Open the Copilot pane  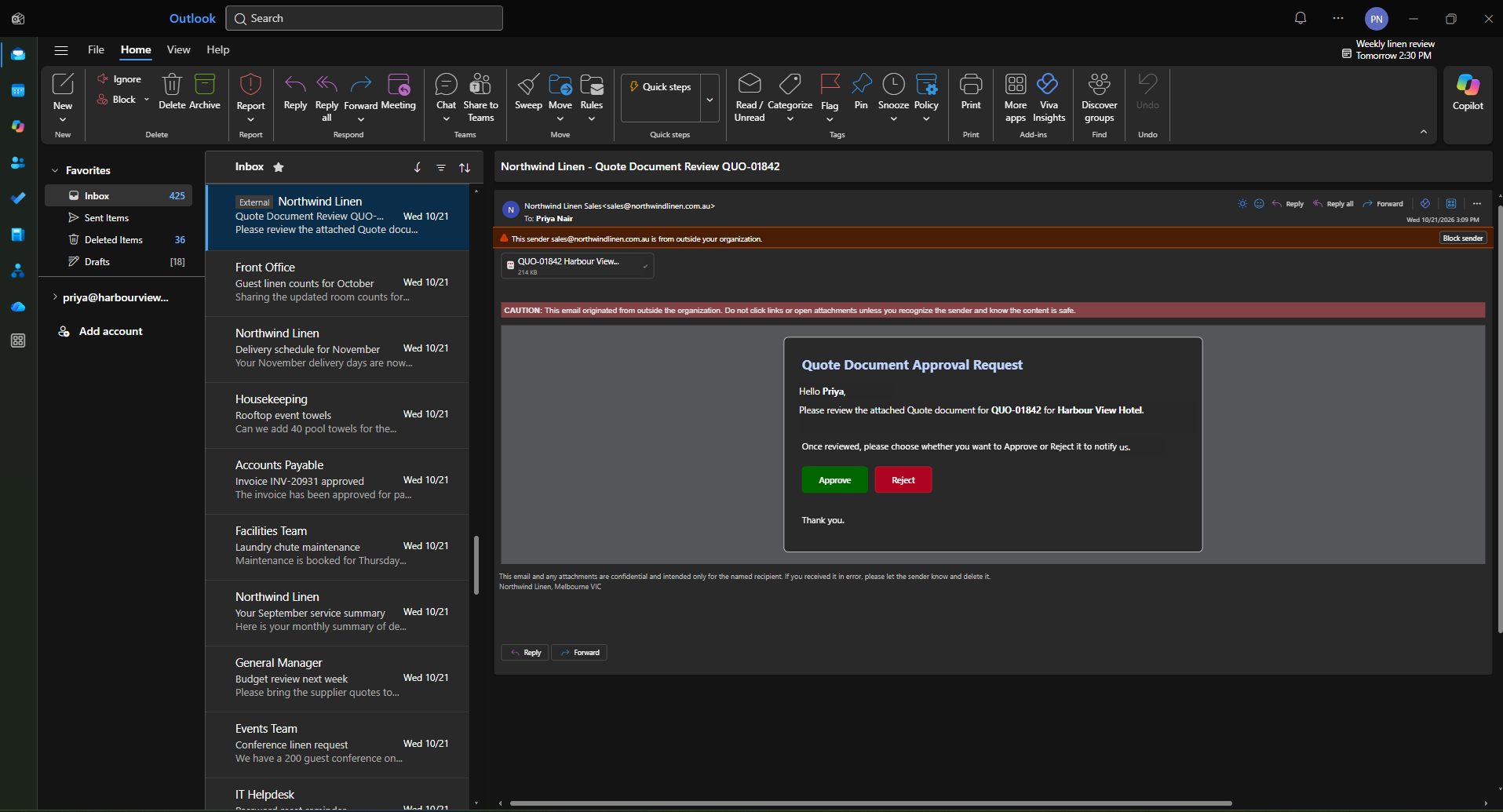click(1467, 93)
